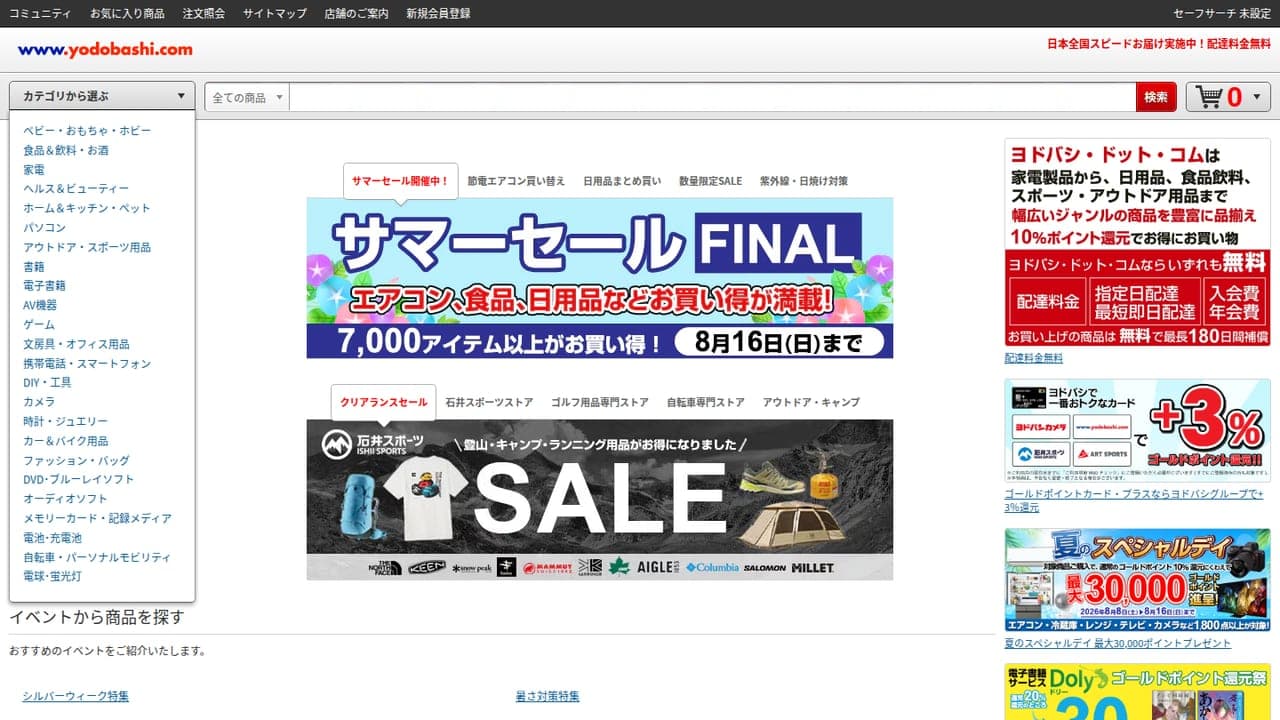This screenshot has height=720, width=1280.
Task: Select category 食品＆飲料・お酒
Action: pos(66,150)
